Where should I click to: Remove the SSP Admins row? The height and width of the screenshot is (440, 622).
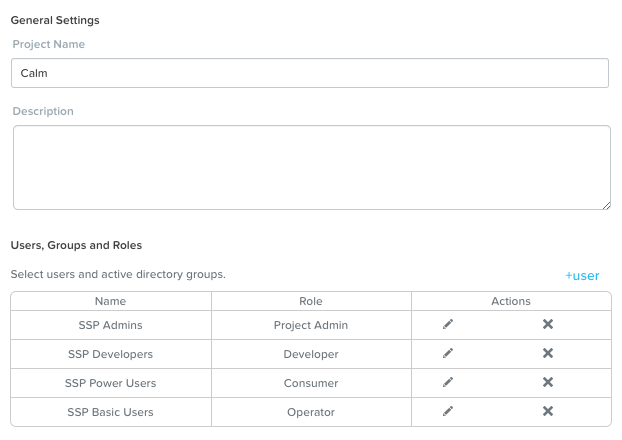(548, 324)
